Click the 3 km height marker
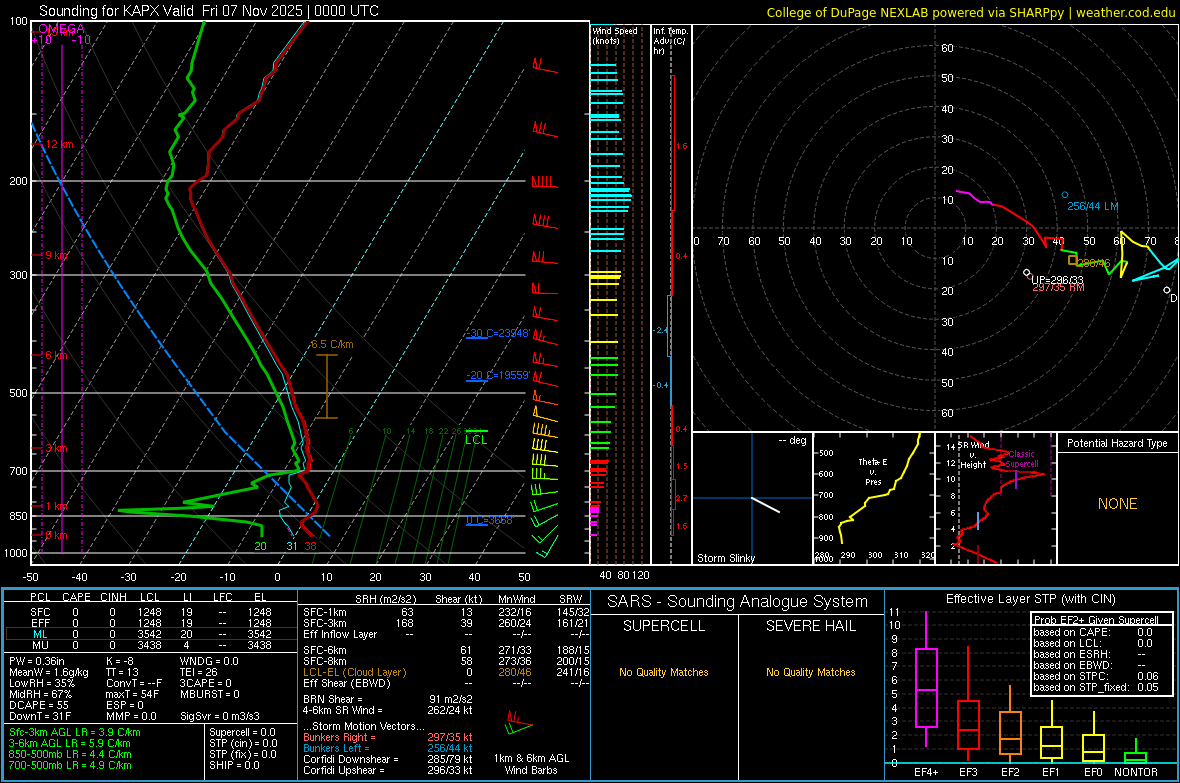 pyautogui.click(x=56, y=448)
